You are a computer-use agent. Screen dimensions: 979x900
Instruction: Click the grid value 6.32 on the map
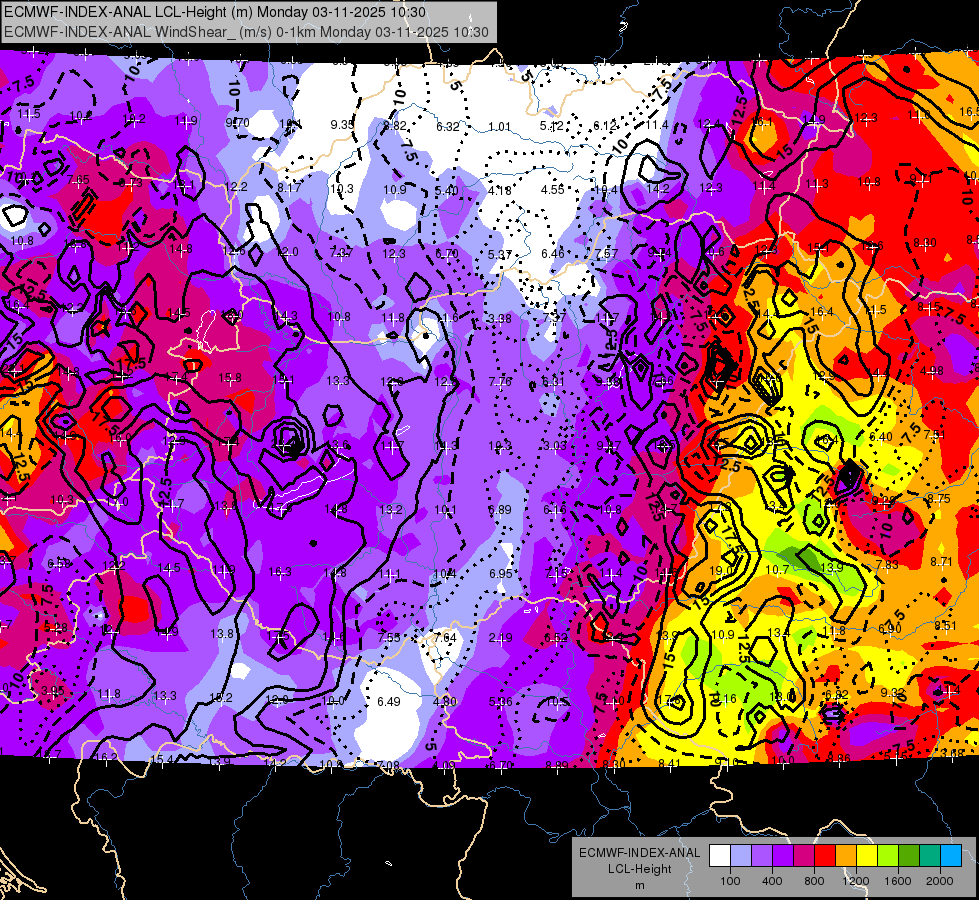click(448, 127)
